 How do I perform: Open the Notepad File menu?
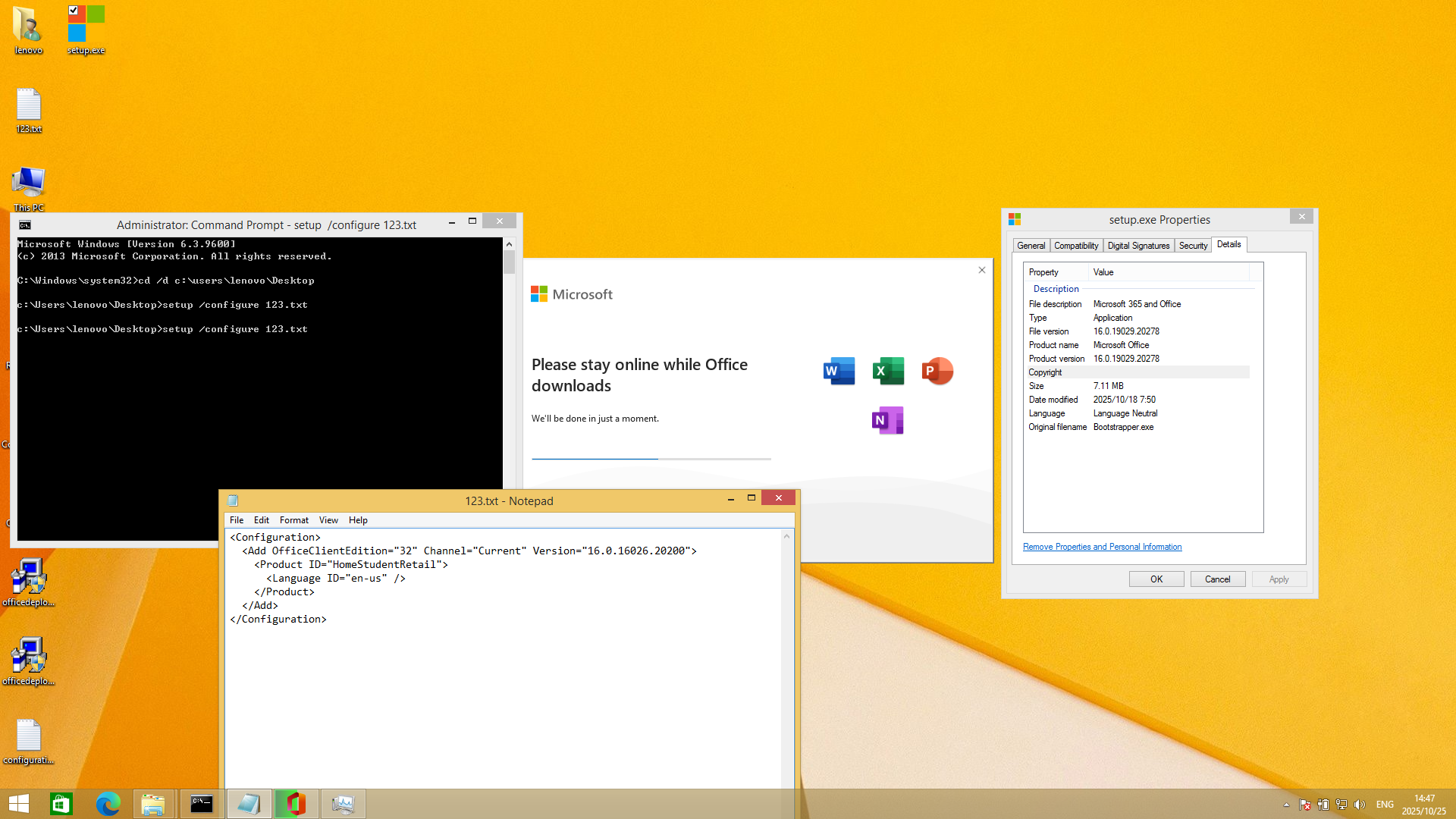point(237,520)
